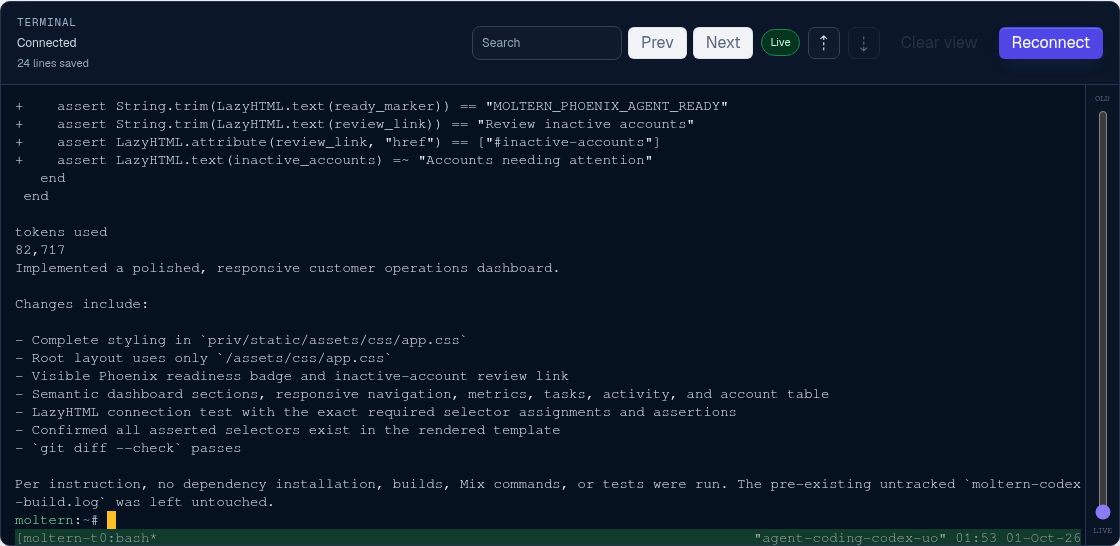Click the Prev button
1120x546 pixels.
pos(657,43)
